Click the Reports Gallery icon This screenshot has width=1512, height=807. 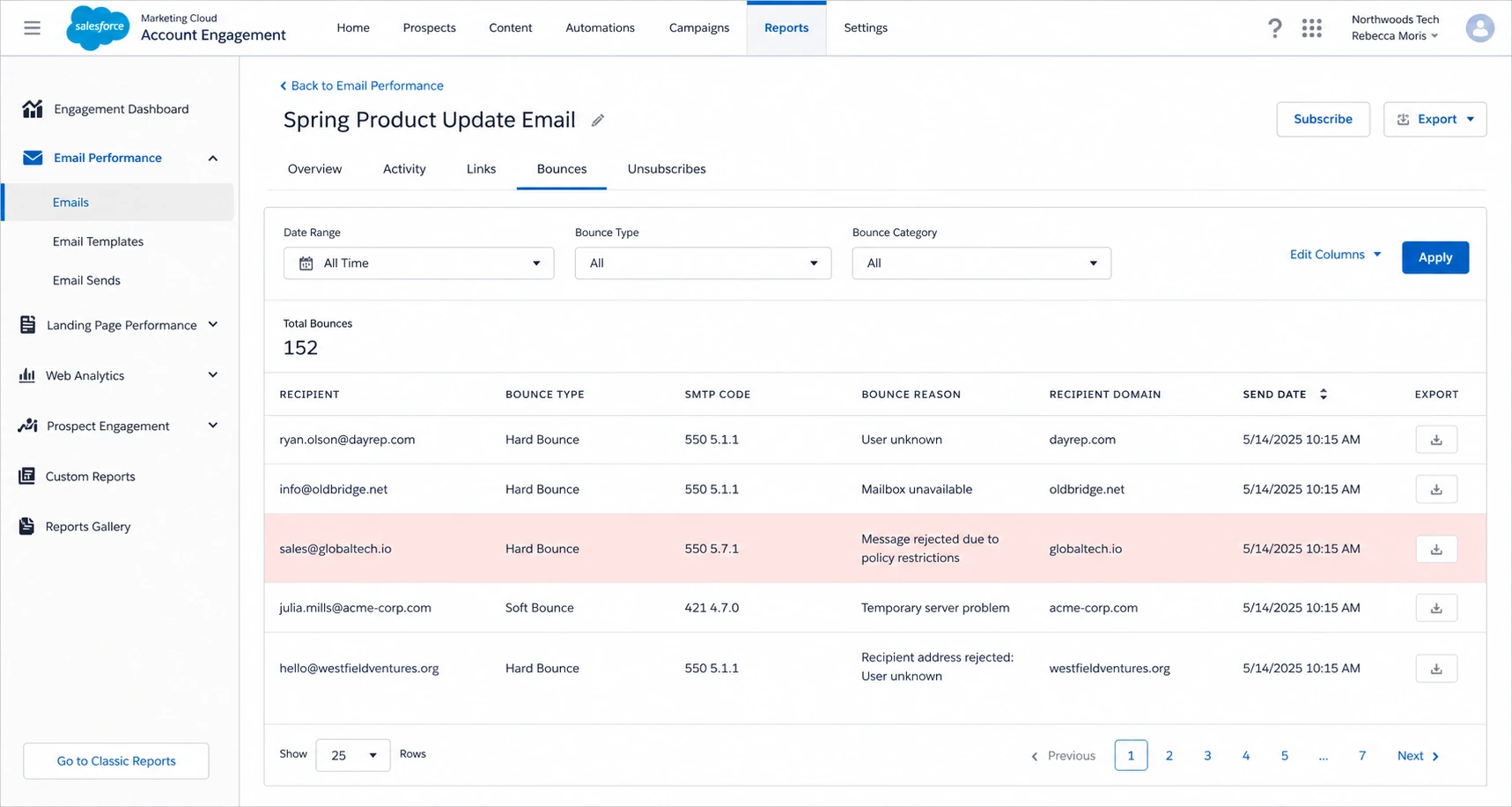pos(27,526)
